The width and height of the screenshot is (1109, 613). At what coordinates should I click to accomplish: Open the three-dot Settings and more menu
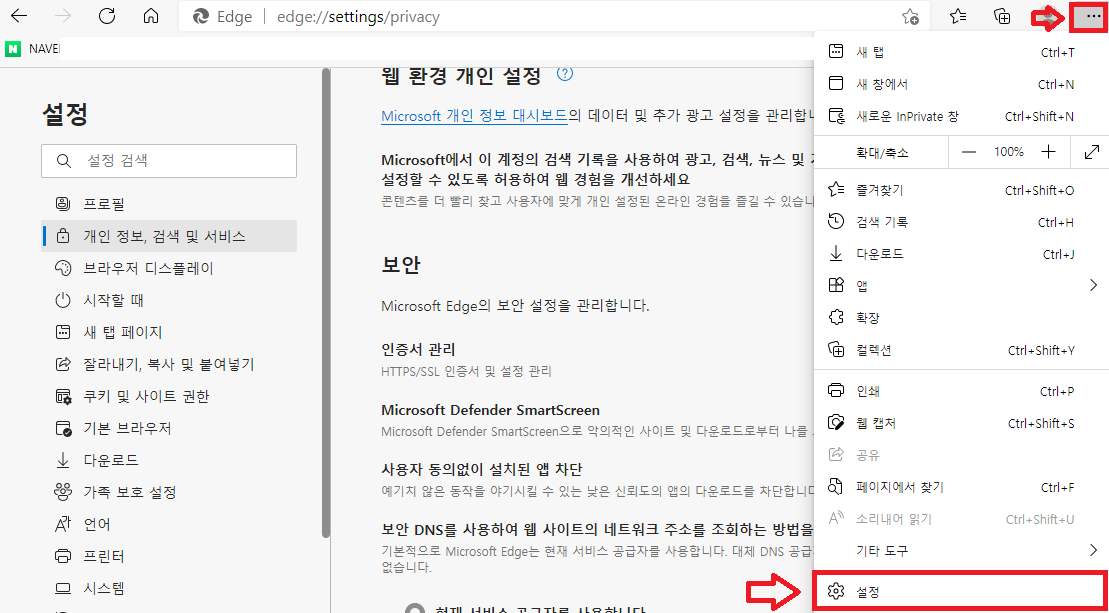pyautogui.click(x=1092, y=17)
